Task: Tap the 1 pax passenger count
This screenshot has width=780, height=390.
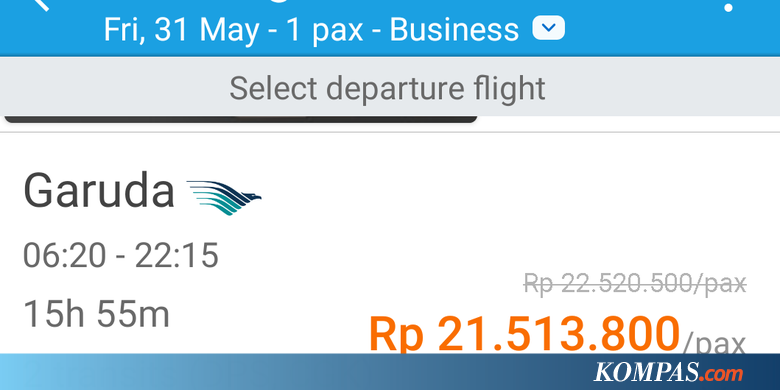Action: (x=323, y=31)
